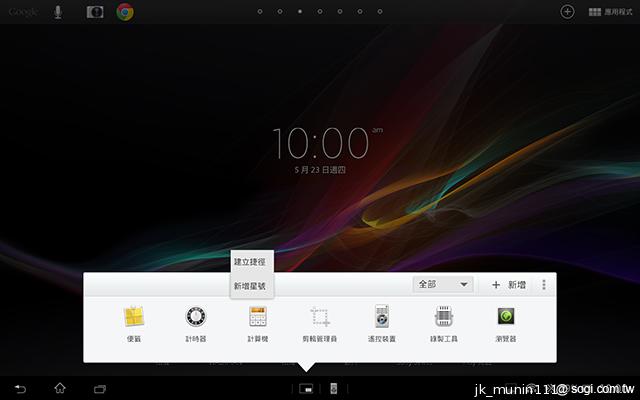Tap the Home navigation icon

coord(60,388)
